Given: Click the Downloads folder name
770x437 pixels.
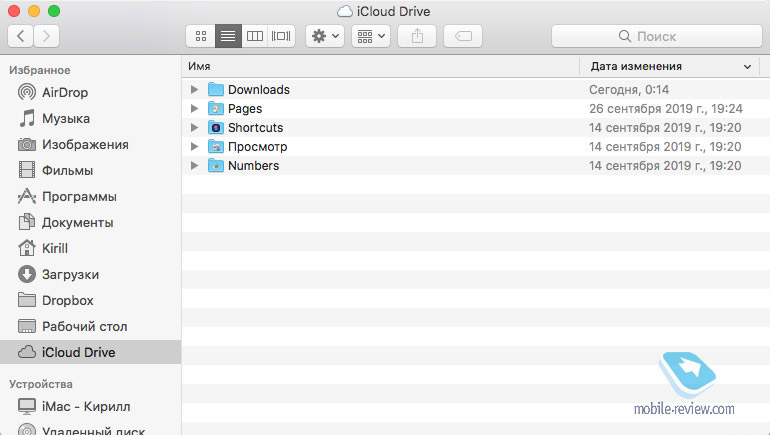Looking at the screenshot, I should click(x=259, y=90).
